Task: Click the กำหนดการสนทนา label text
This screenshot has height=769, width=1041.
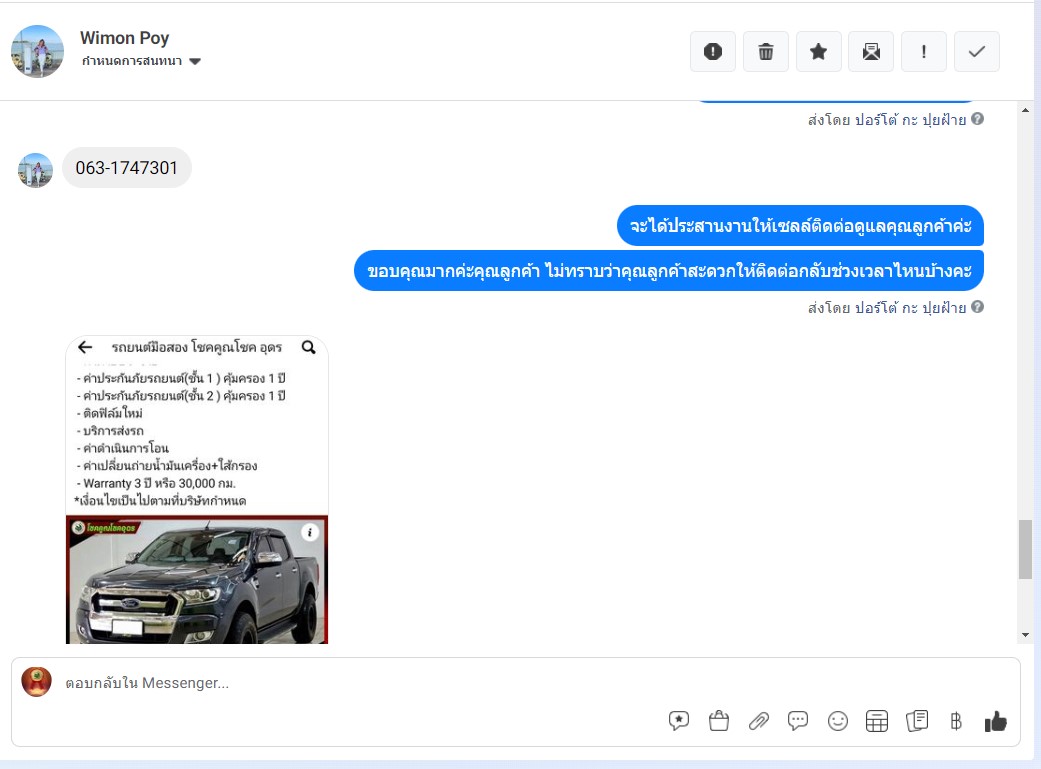Action: click(x=131, y=61)
